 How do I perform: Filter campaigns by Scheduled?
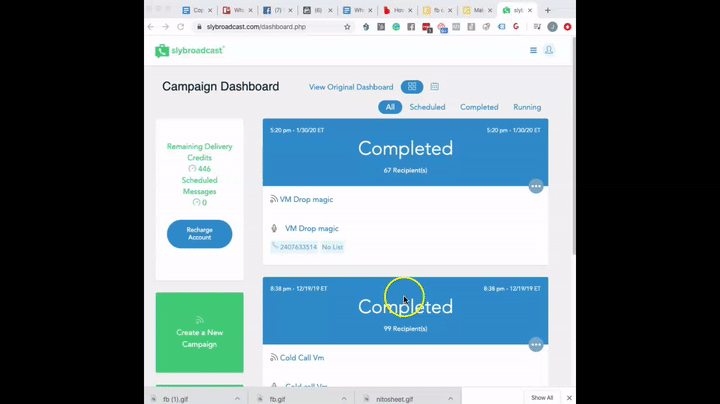pyautogui.click(x=427, y=107)
